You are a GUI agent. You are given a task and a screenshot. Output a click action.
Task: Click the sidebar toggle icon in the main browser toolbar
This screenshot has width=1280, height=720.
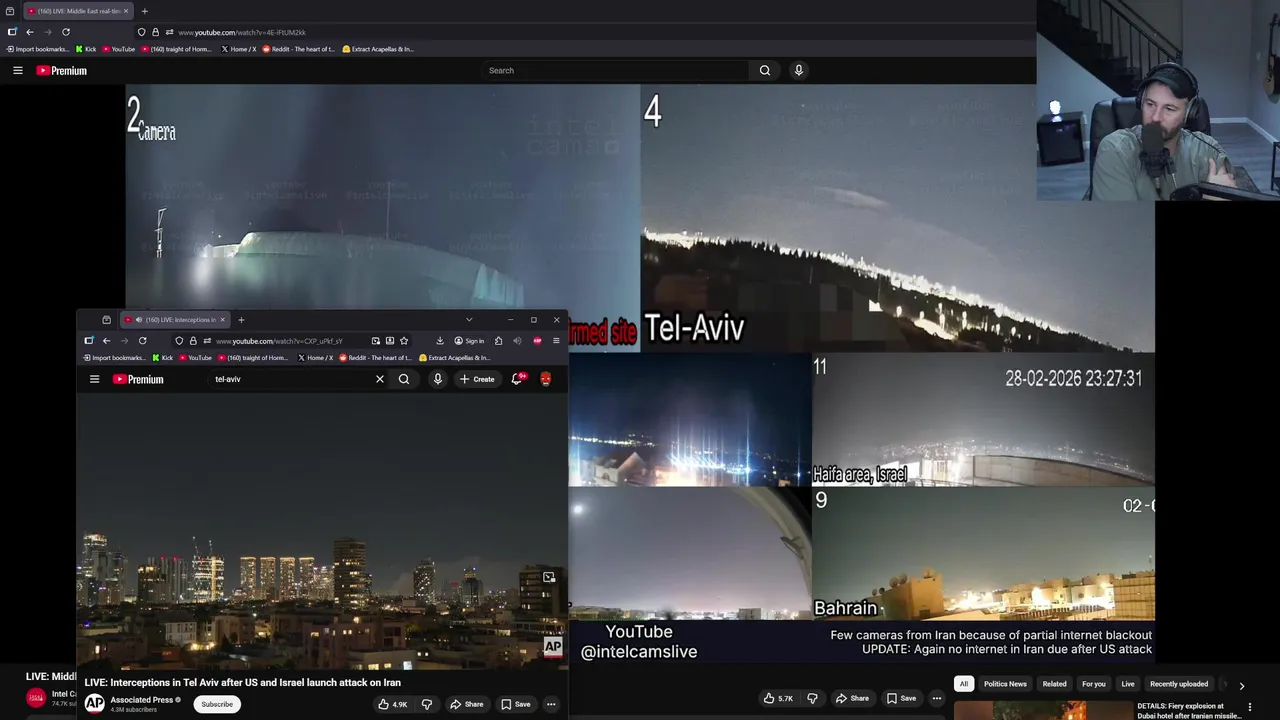[11, 32]
